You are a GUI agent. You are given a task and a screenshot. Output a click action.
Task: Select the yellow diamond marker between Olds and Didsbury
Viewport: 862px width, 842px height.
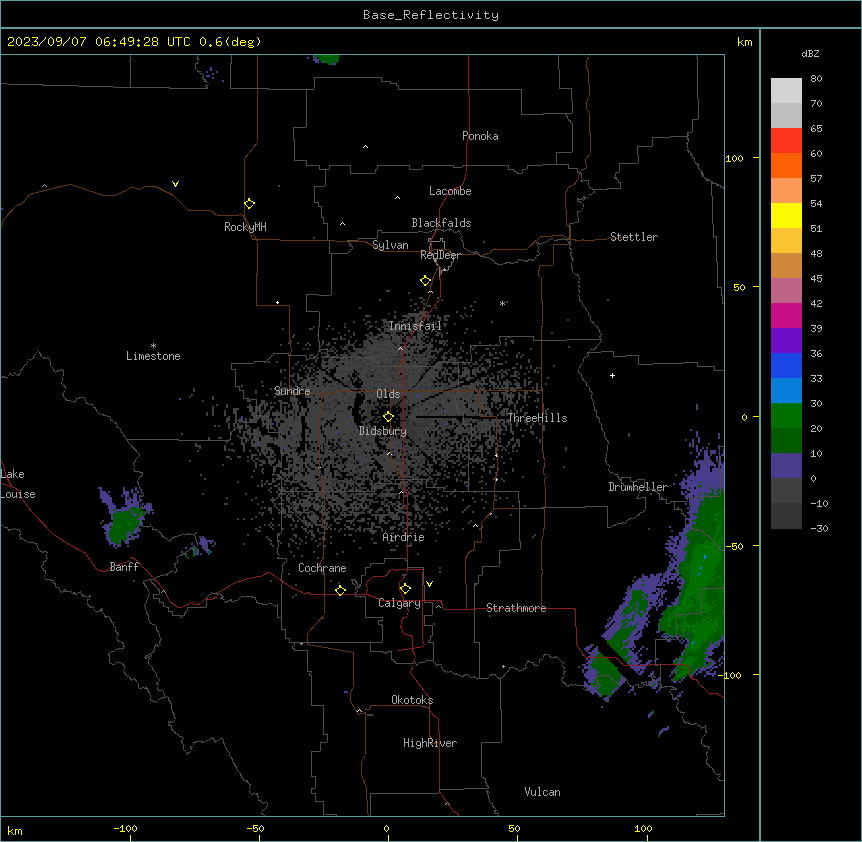click(x=388, y=417)
